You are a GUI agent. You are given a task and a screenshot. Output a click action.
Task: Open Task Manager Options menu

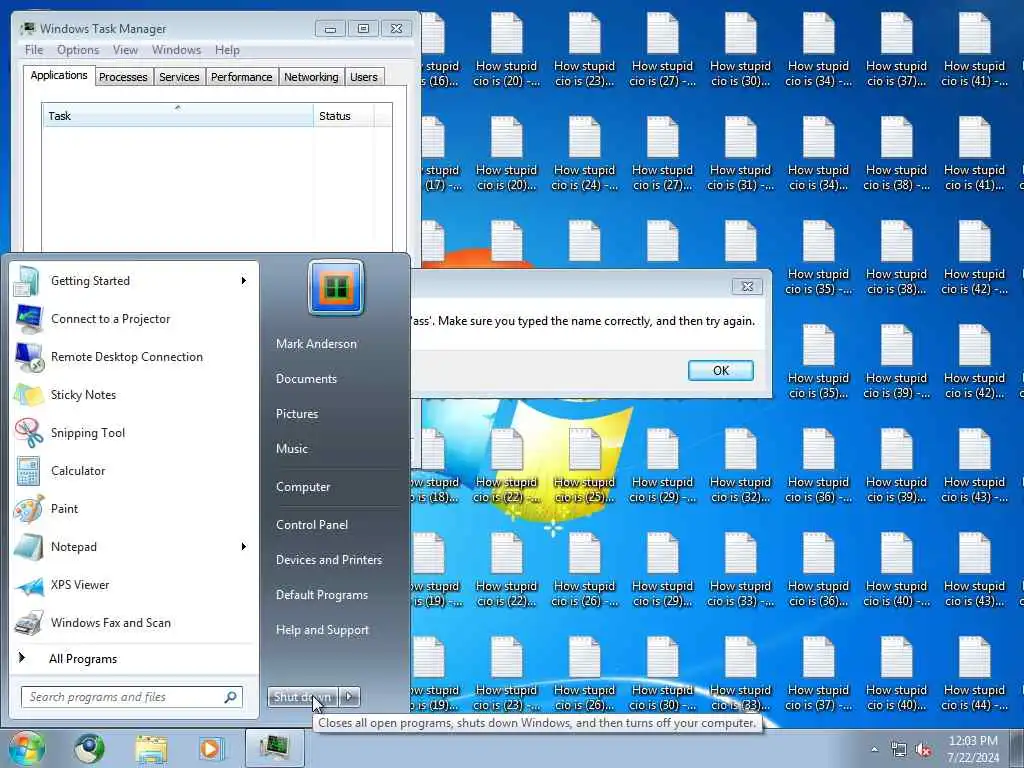pos(78,50)
